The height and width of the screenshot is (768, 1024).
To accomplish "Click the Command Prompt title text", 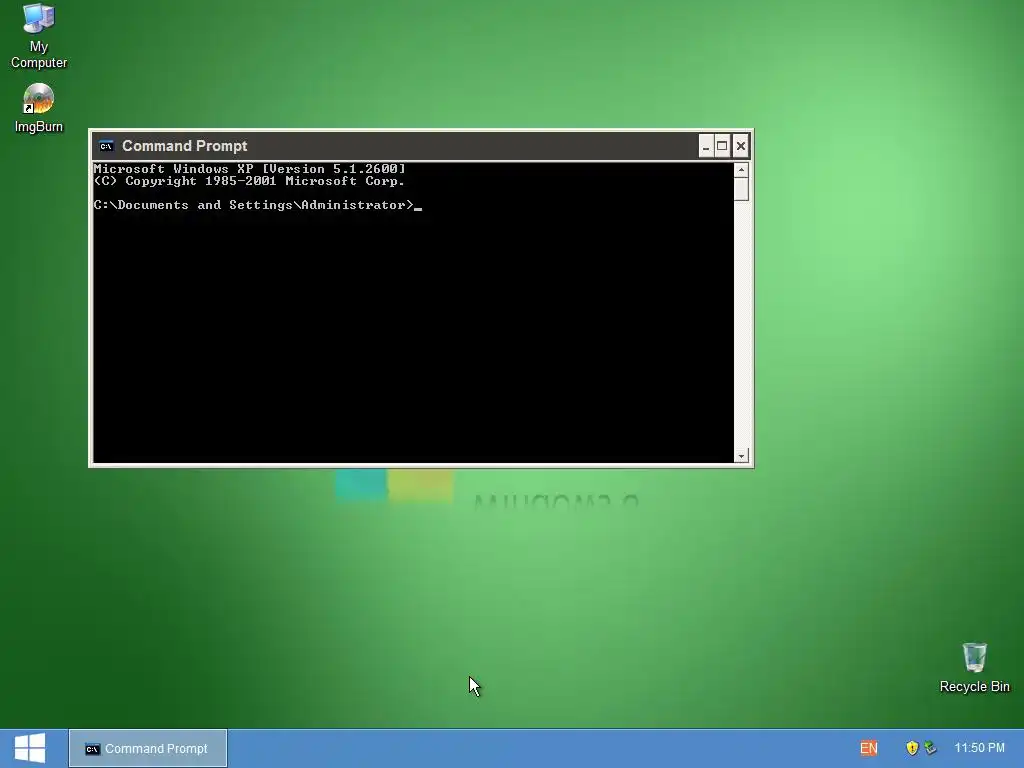I will pos(185,146).
